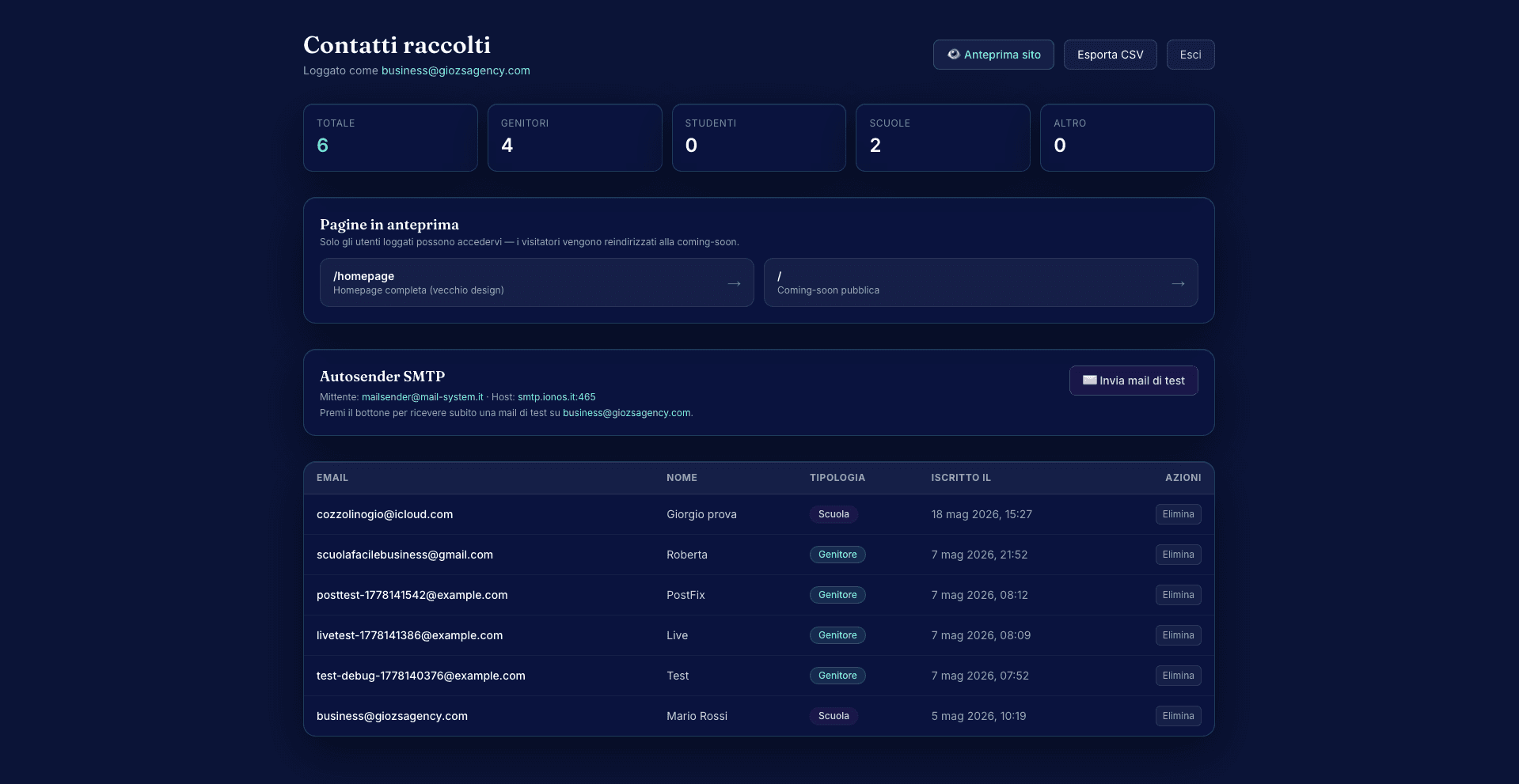1519x784 pixels.
Task: Select the Scuole stat card
Action: coord(943,138)
